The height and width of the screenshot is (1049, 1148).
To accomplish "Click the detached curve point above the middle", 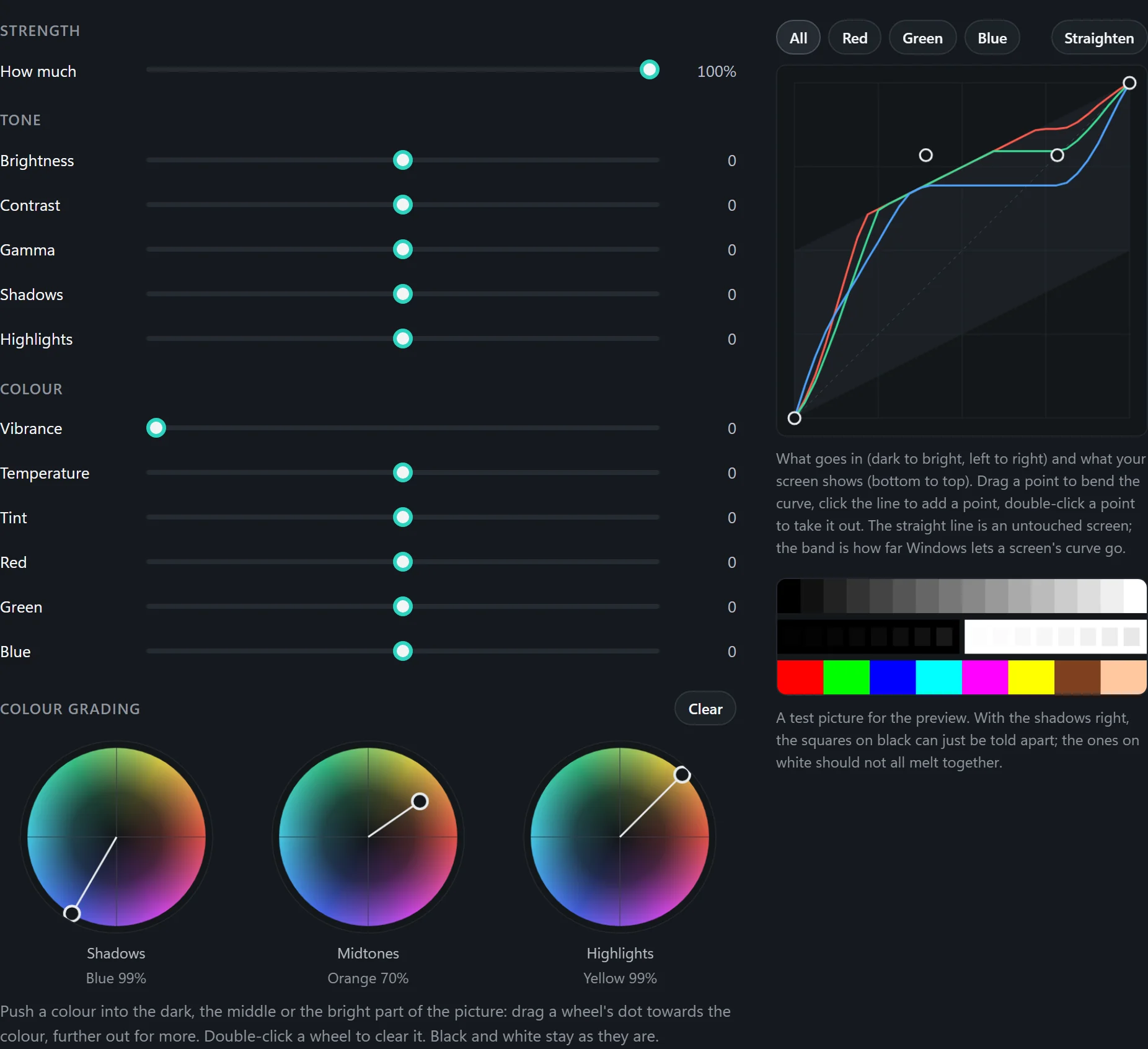I will (x=925, y=155).
